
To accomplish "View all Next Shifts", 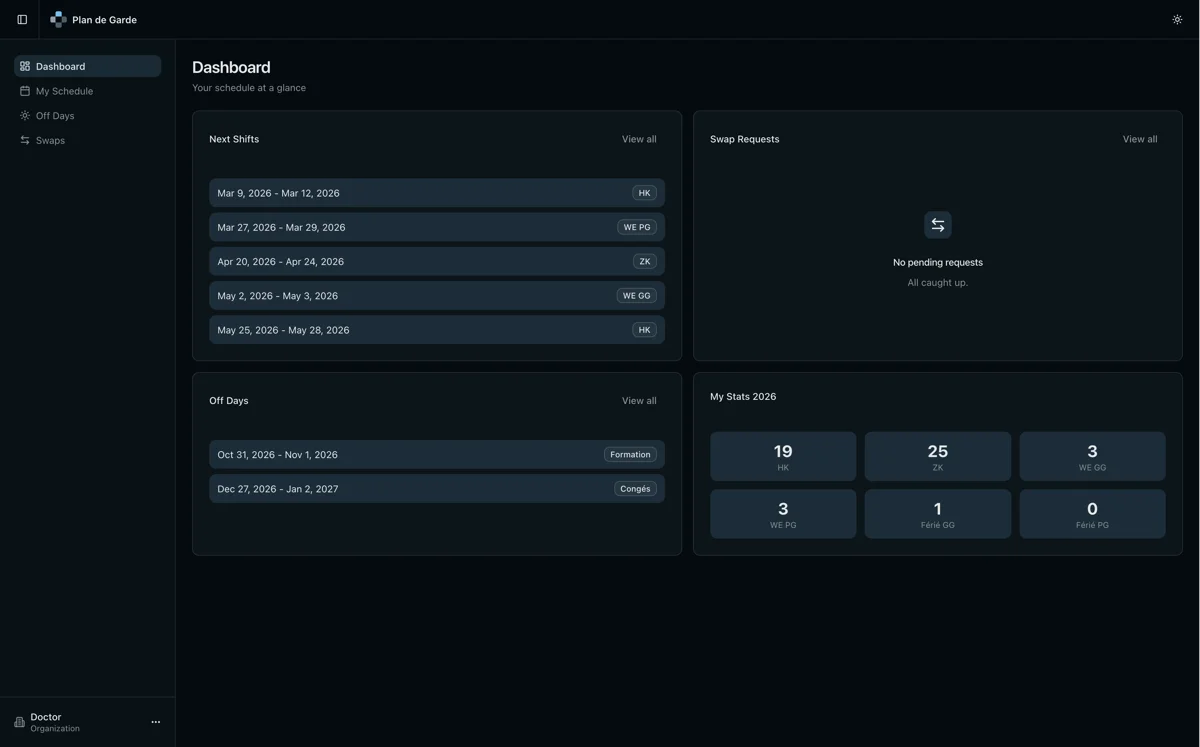I will (x=639, y=139).
